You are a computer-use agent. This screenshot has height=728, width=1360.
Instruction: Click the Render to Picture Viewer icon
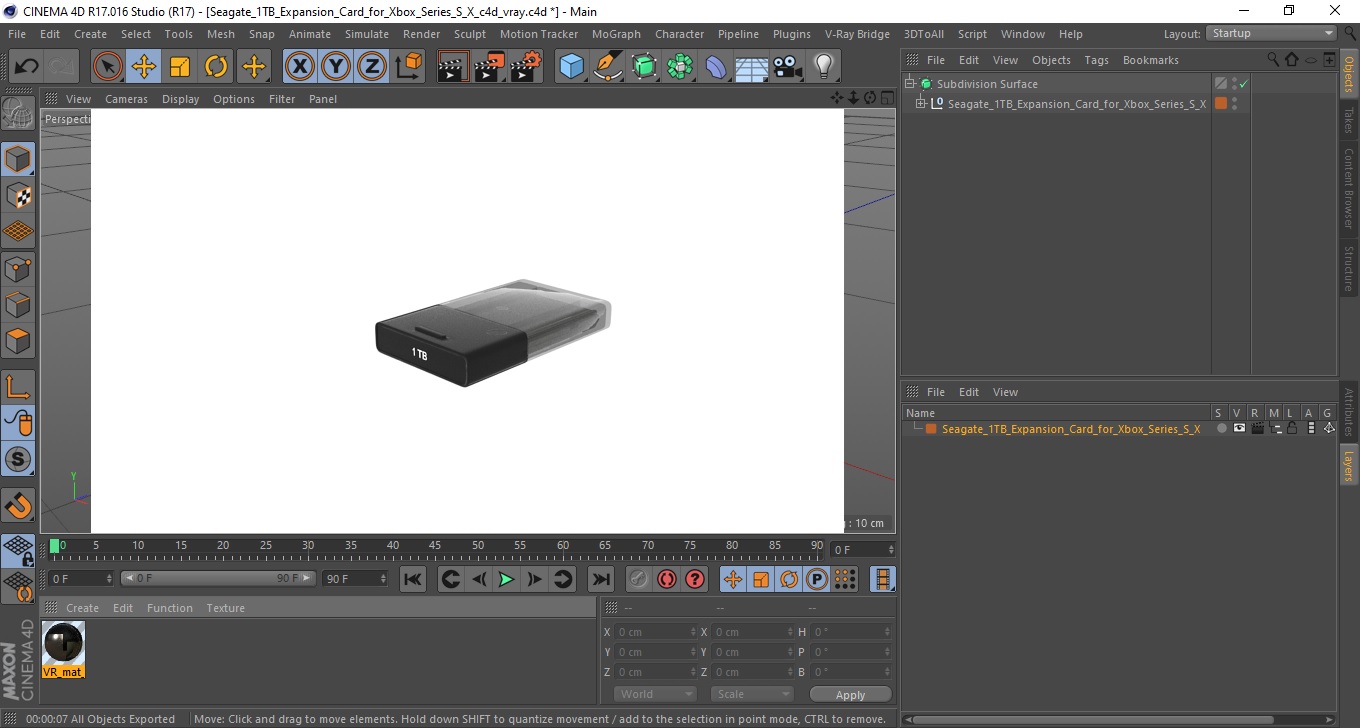489,67
